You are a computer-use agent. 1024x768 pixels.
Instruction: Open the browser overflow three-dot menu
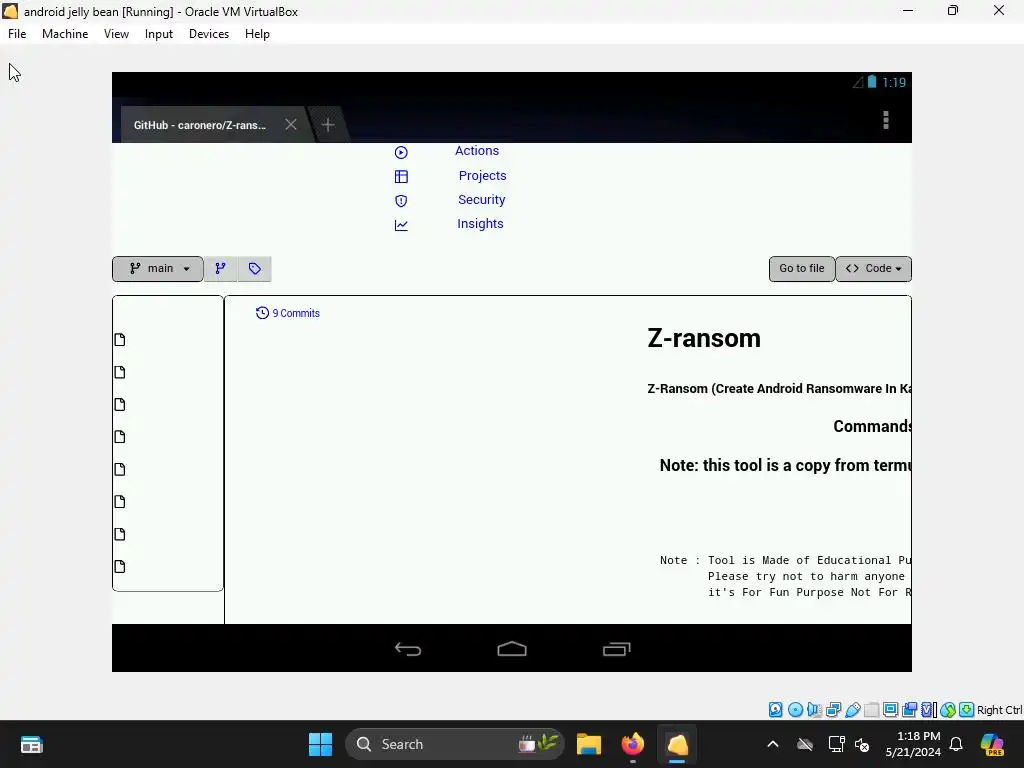pos(886,120)
